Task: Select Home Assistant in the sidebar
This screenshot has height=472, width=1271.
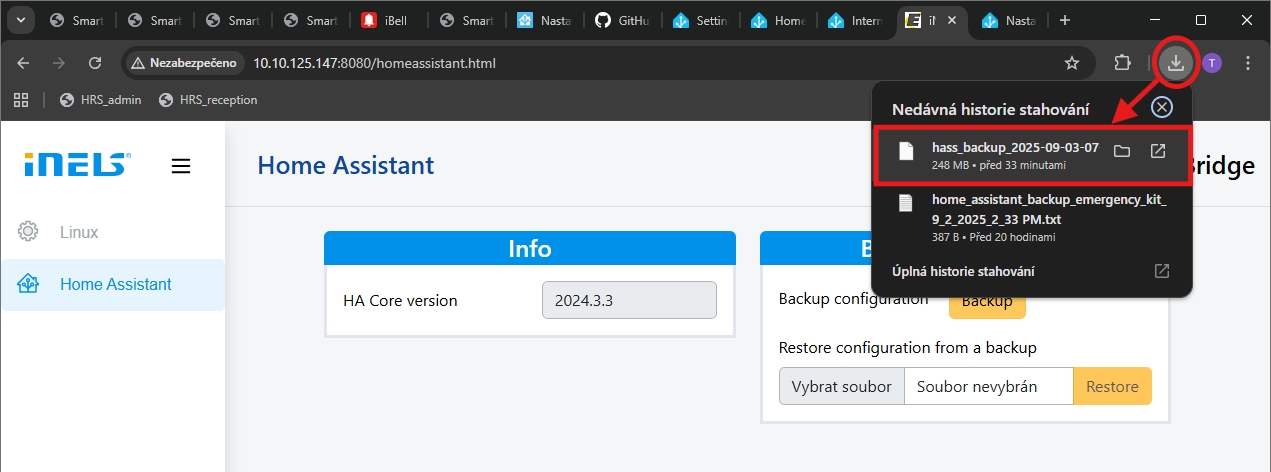Action: (115, 284)
